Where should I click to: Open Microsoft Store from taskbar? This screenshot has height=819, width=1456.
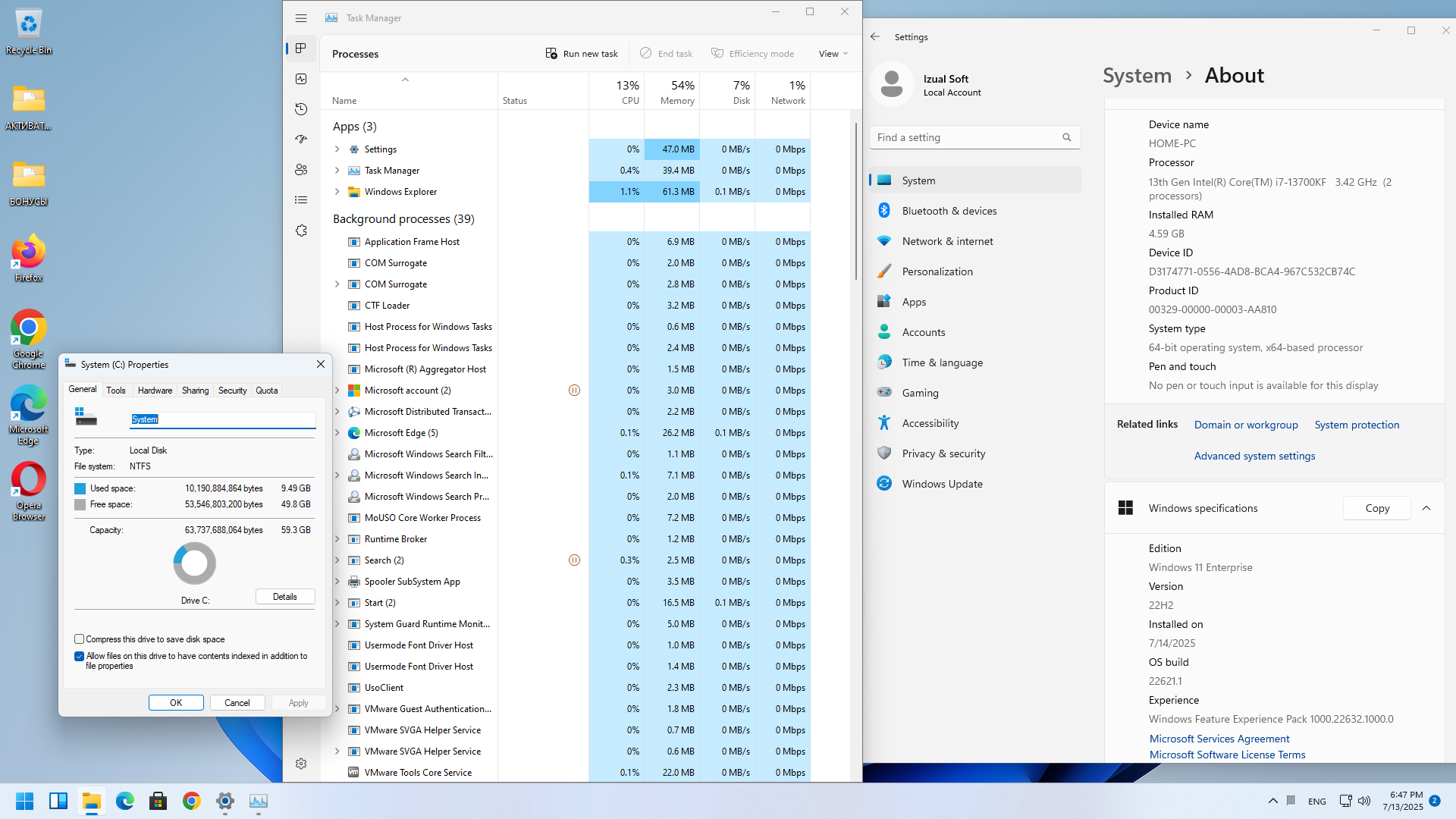(x=158, y=801)
